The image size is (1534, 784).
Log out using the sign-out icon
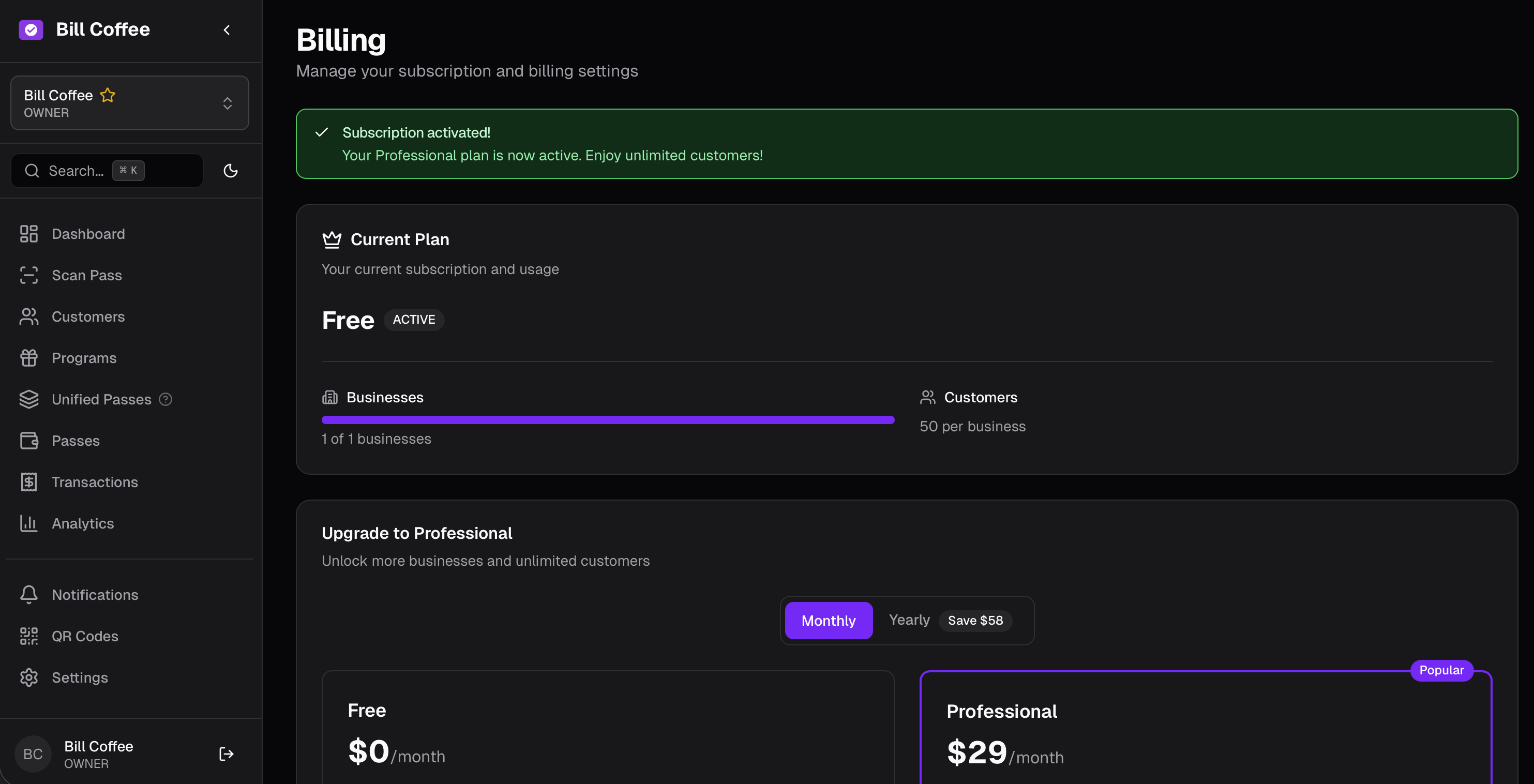pos(227,753)
